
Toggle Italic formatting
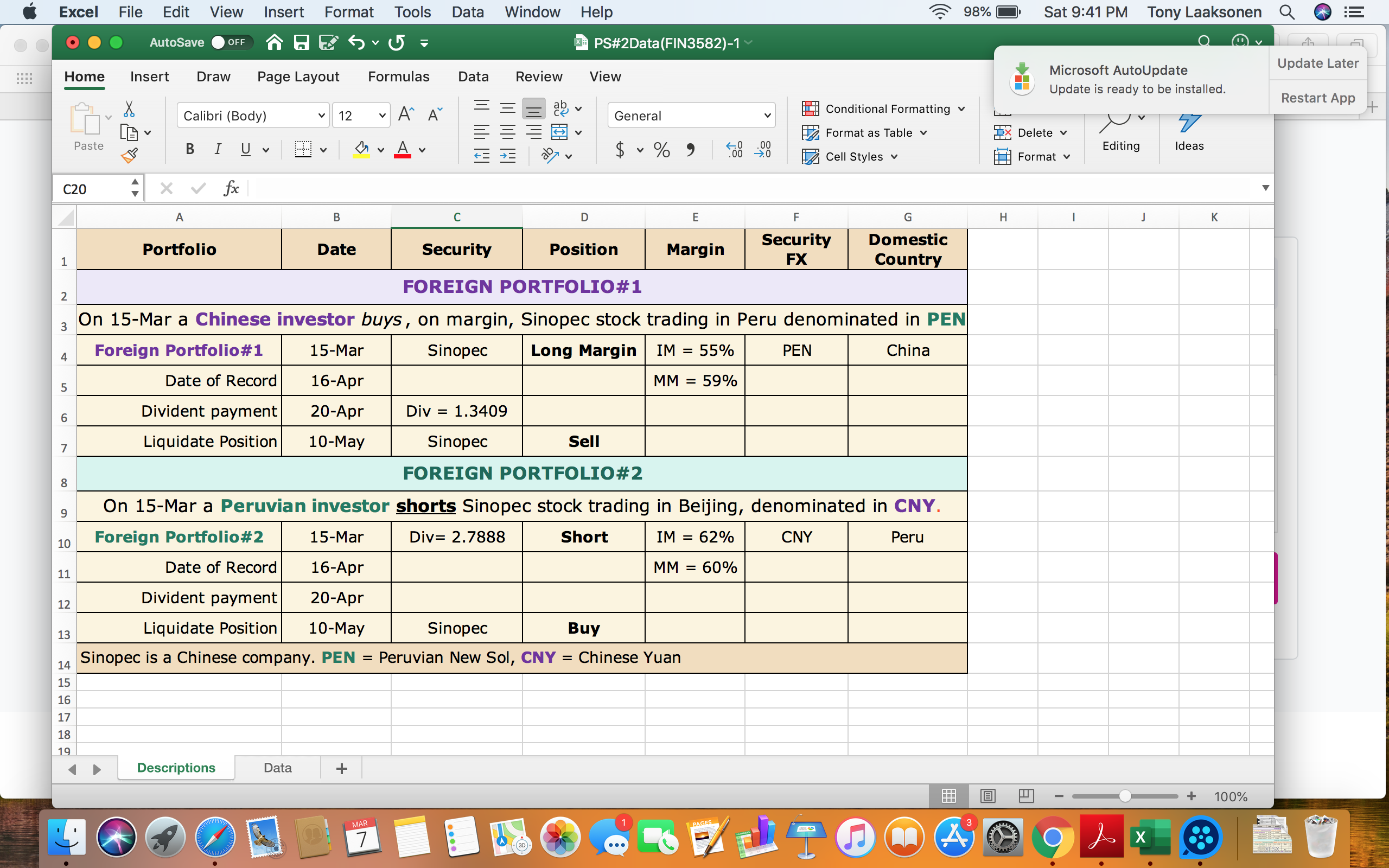pos(218,149)
